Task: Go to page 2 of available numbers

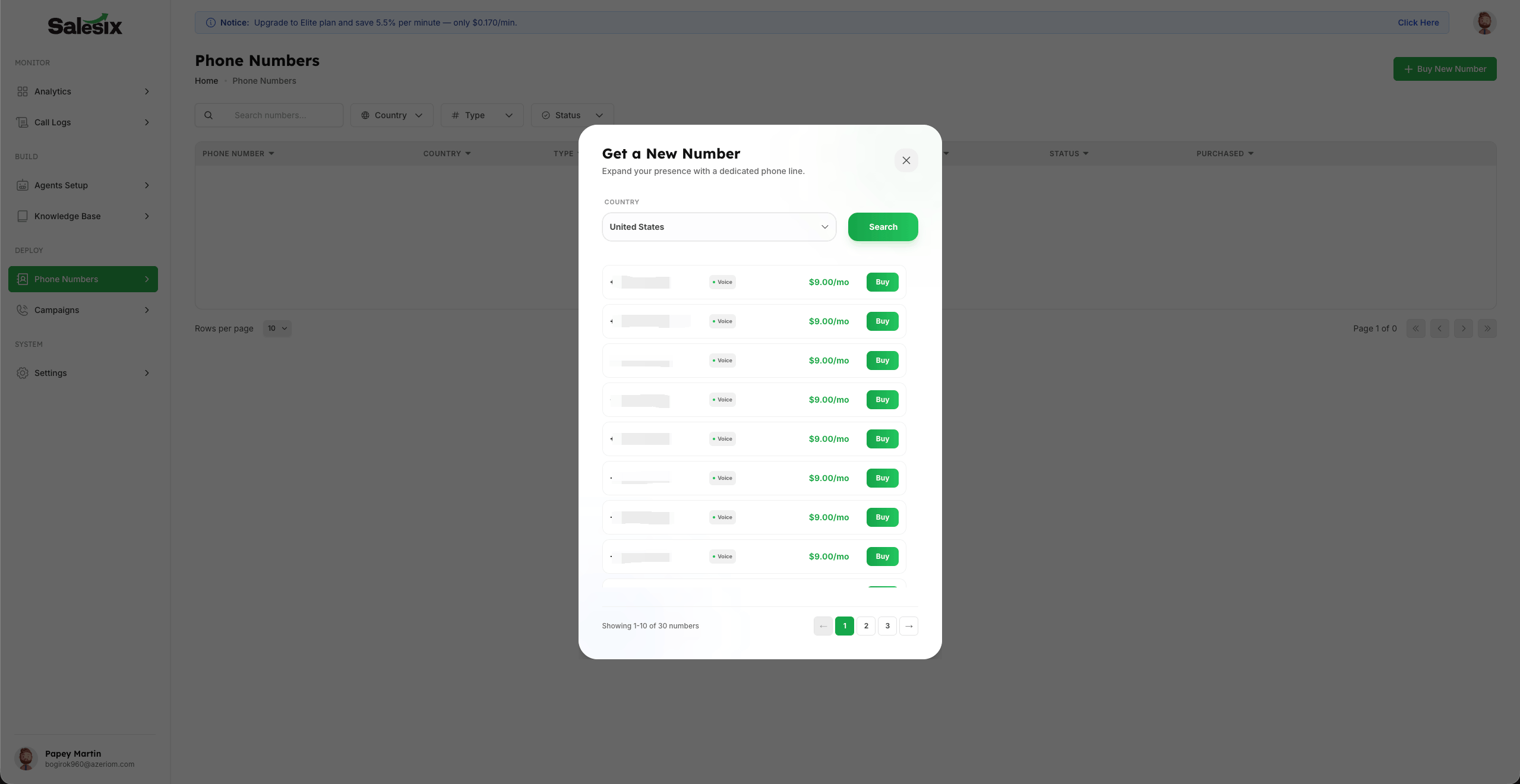Action: 865,625
